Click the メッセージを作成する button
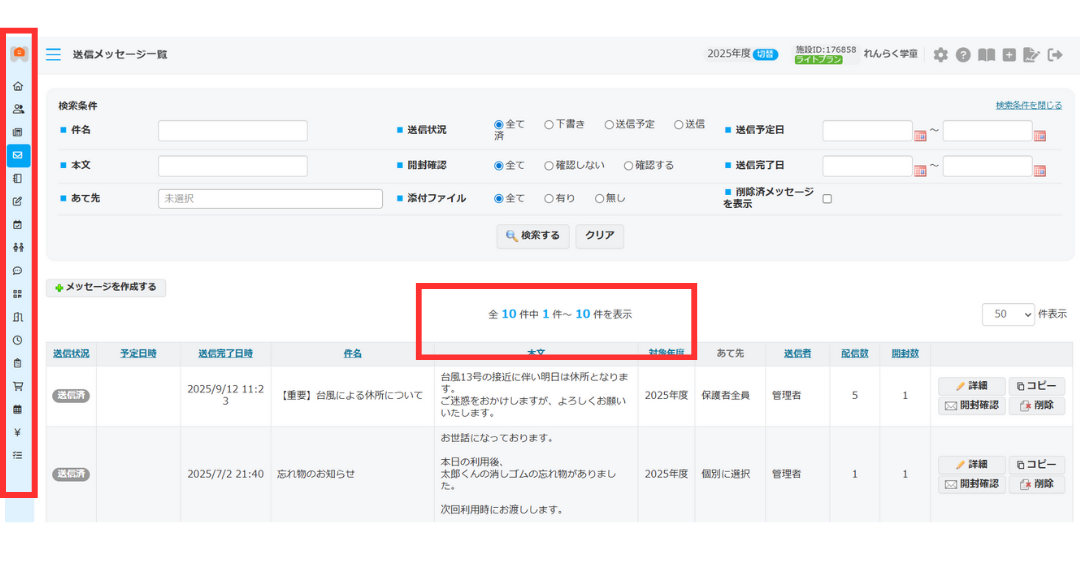 [x=106, y=288]
